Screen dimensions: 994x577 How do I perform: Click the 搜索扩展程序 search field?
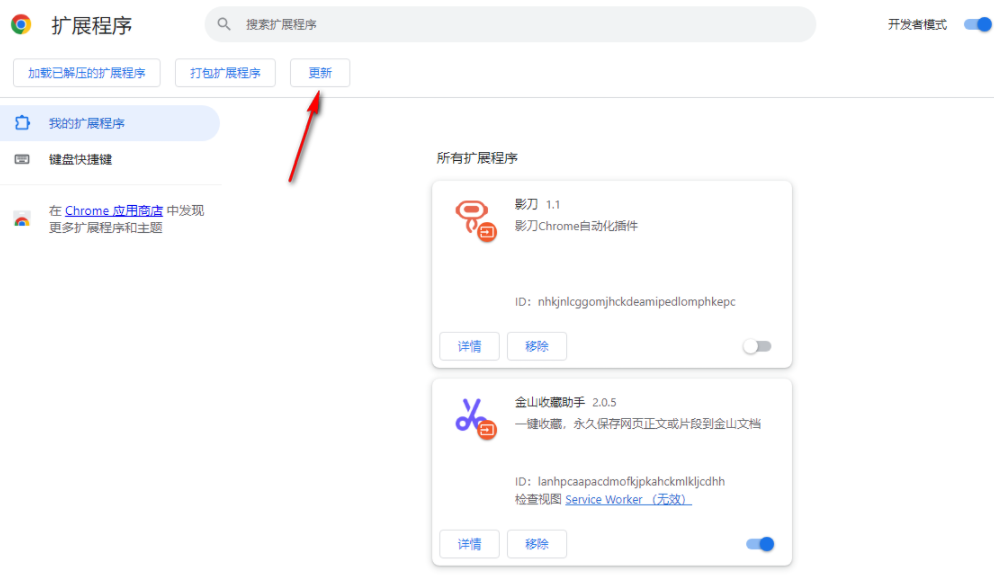tap(510, 24)
